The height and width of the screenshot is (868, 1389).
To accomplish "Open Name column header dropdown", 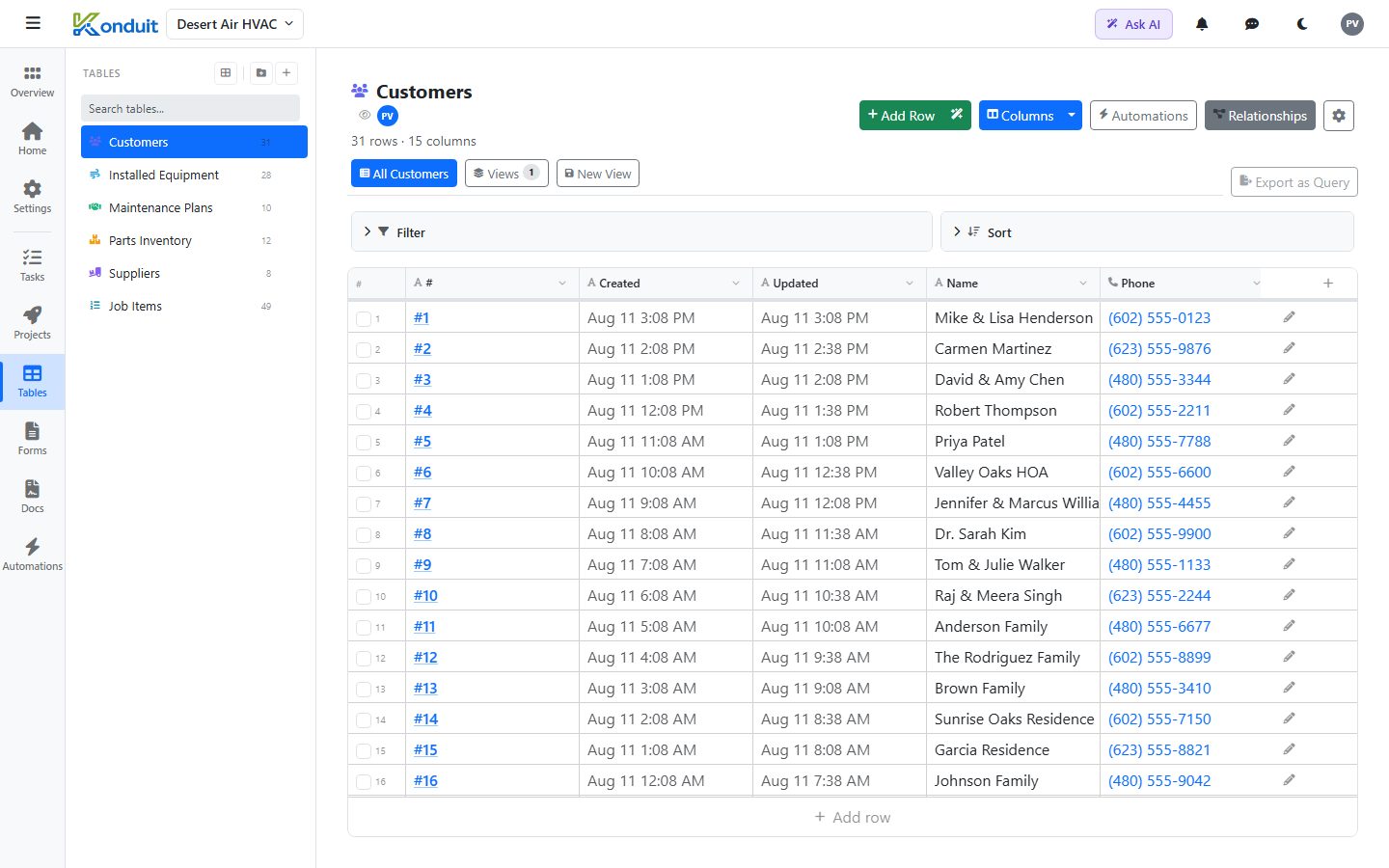I will tap(1083, 283).
